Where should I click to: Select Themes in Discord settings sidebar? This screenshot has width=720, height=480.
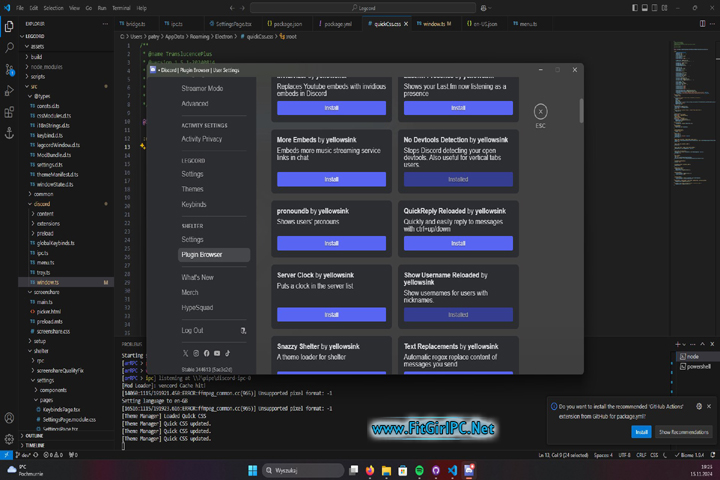192,189
